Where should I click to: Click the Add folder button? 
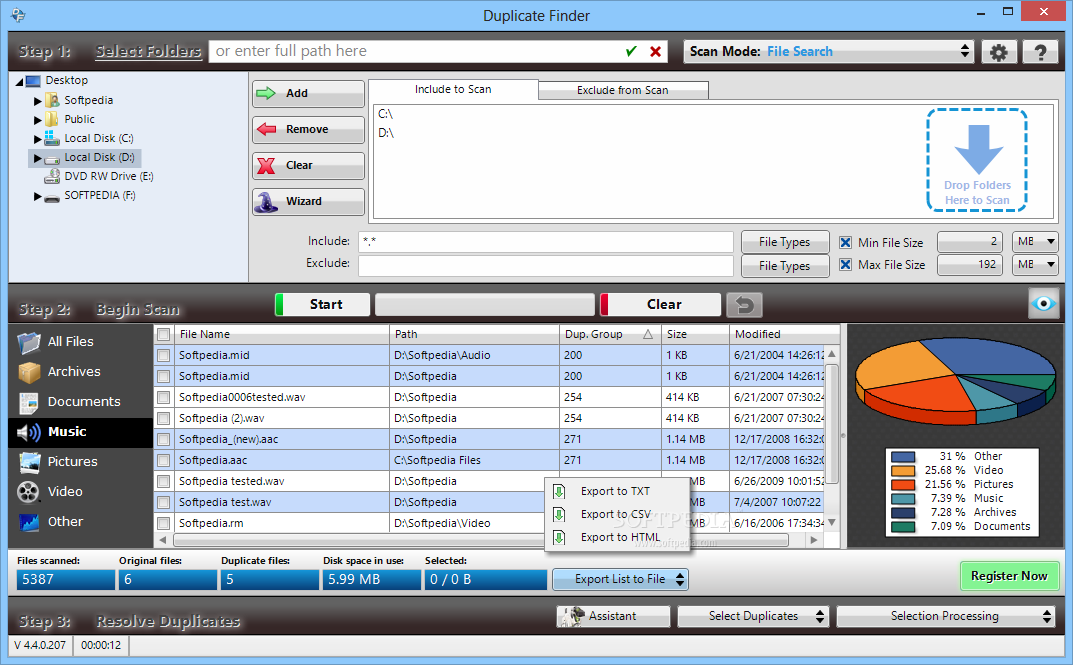click(308, 94)
